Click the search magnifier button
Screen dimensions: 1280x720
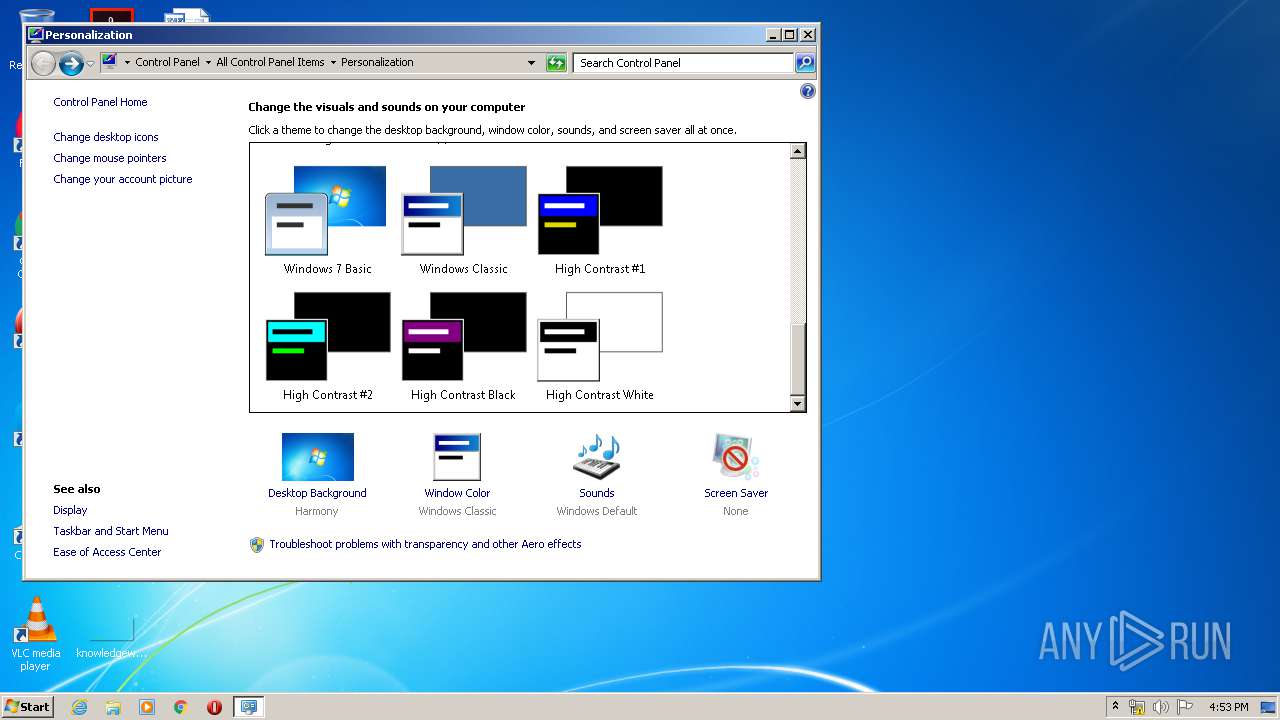pyautogui.click(x=805, y=63)
